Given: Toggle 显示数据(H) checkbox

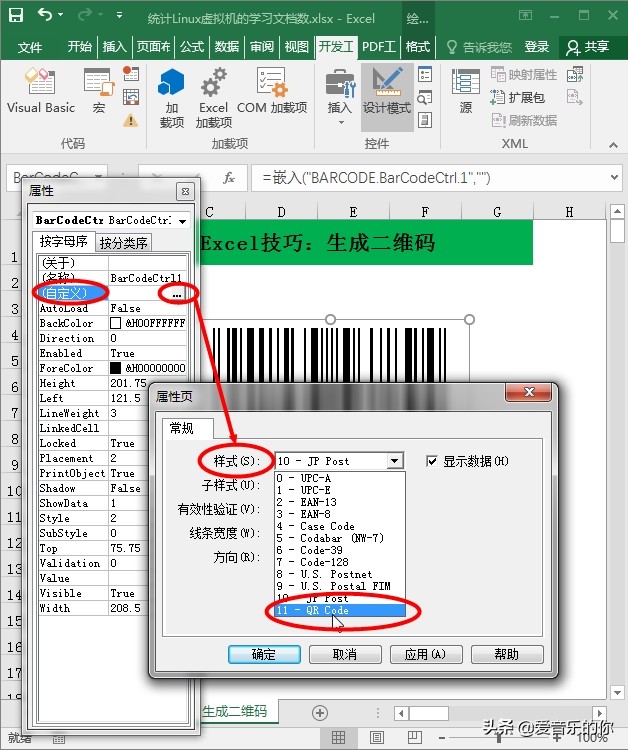Looking at the screenshot, I should click(x=431, y=461).
